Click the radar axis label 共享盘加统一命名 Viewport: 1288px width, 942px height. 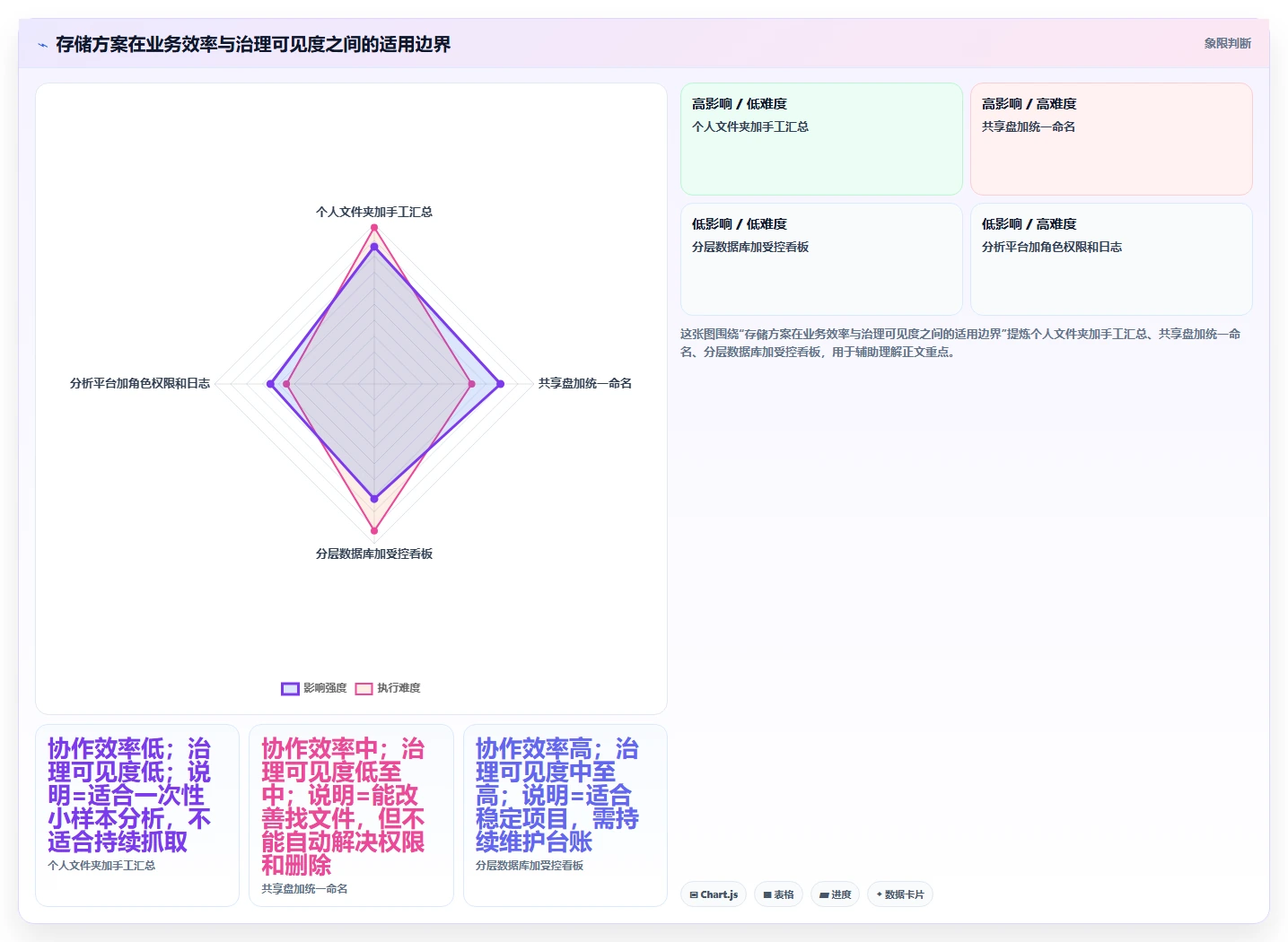click(585, 383)
